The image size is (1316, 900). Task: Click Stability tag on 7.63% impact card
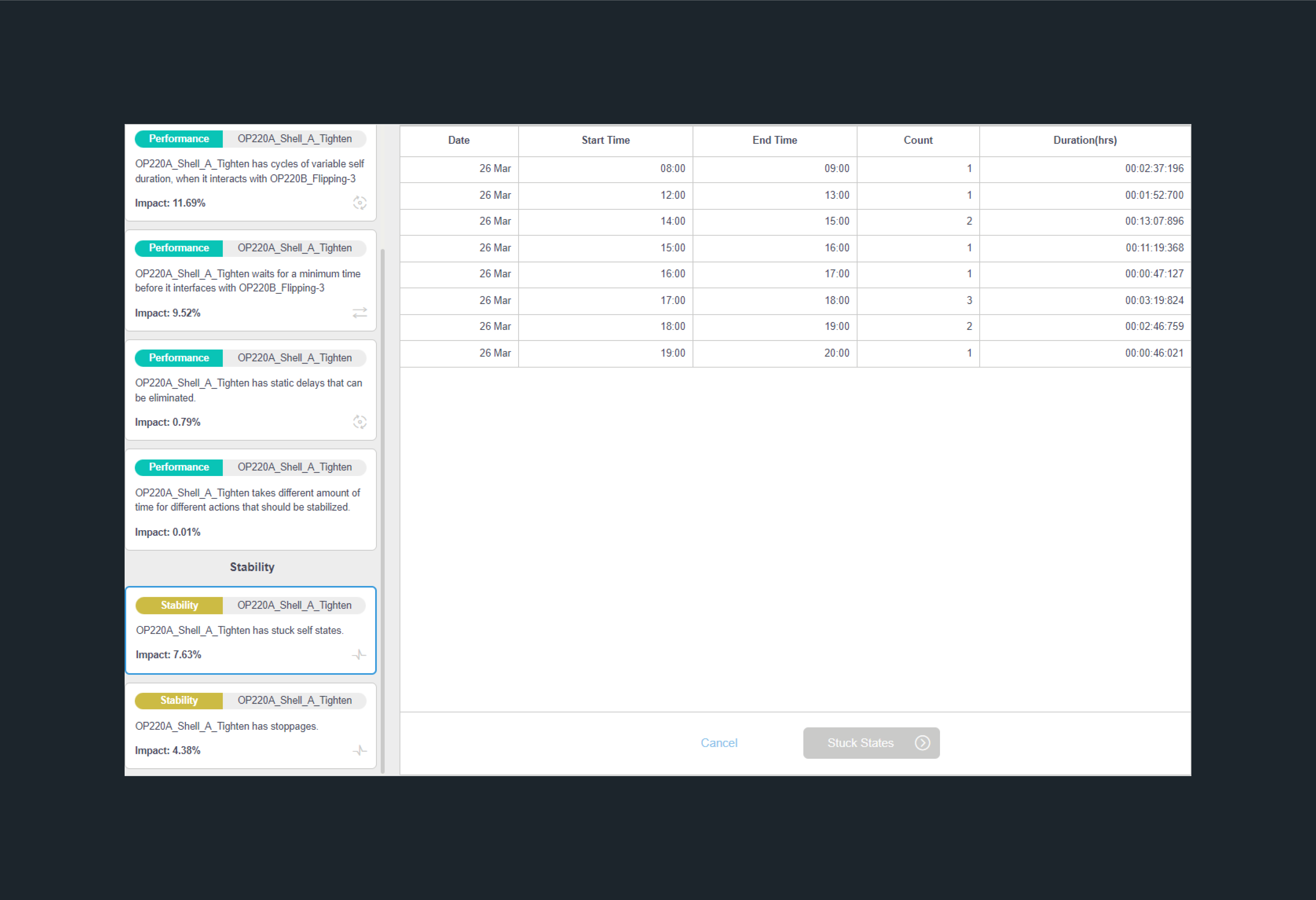[179, 606]
